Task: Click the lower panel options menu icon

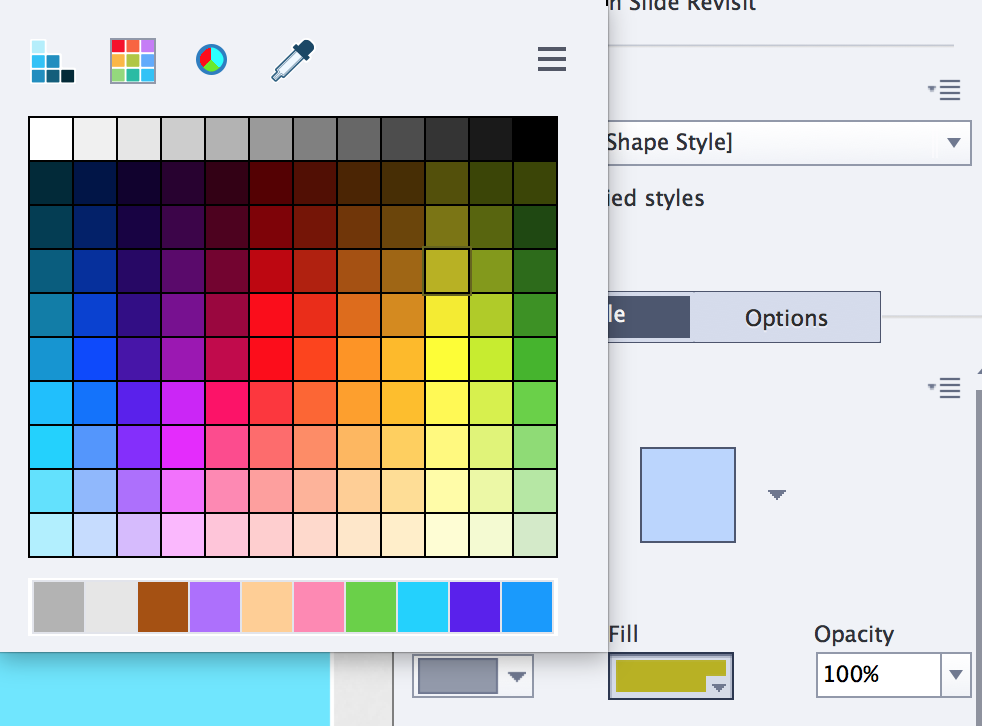Action: tap(945, 388)
